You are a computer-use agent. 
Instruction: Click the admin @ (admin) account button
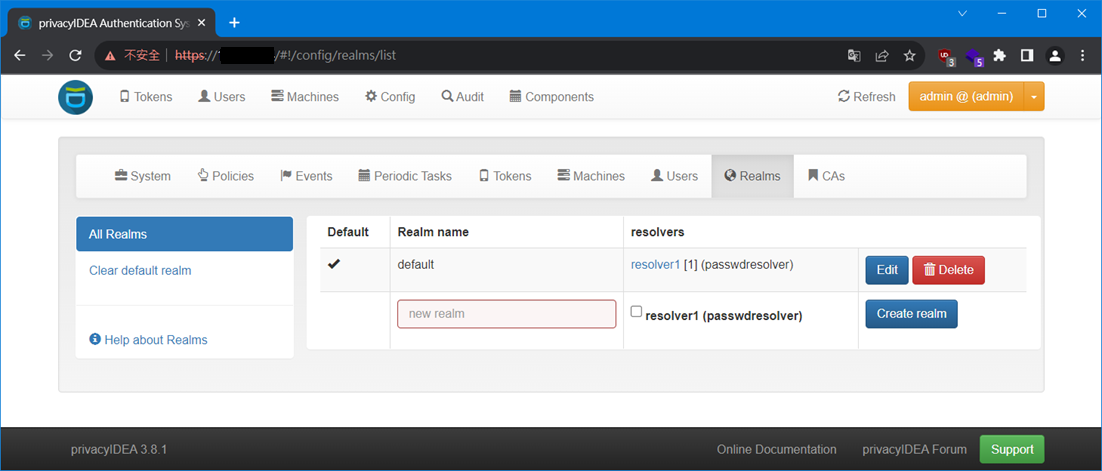pyautogui.click(x=966, y=97)
